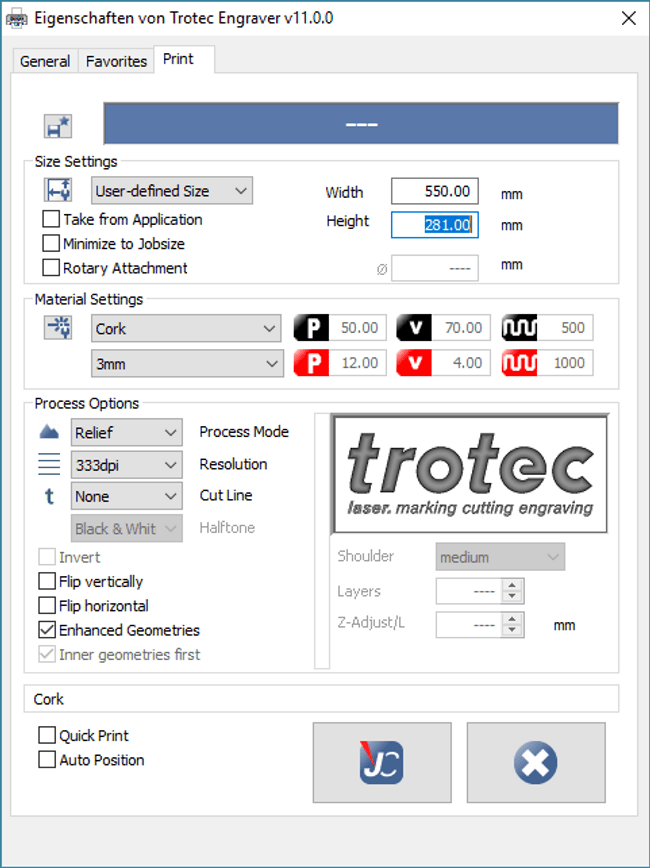
Task: Enable Flip vertically option
Action: coord(47,581)
